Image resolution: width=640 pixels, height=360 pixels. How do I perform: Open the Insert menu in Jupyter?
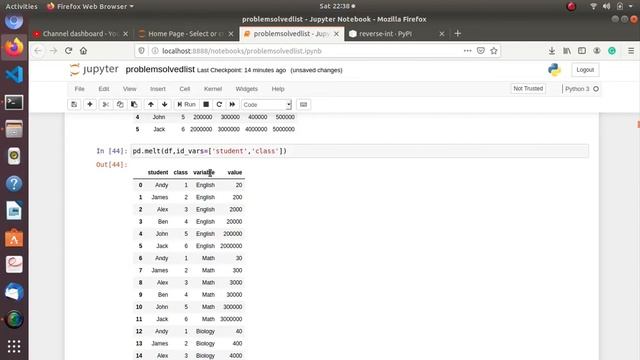(158, 89)
